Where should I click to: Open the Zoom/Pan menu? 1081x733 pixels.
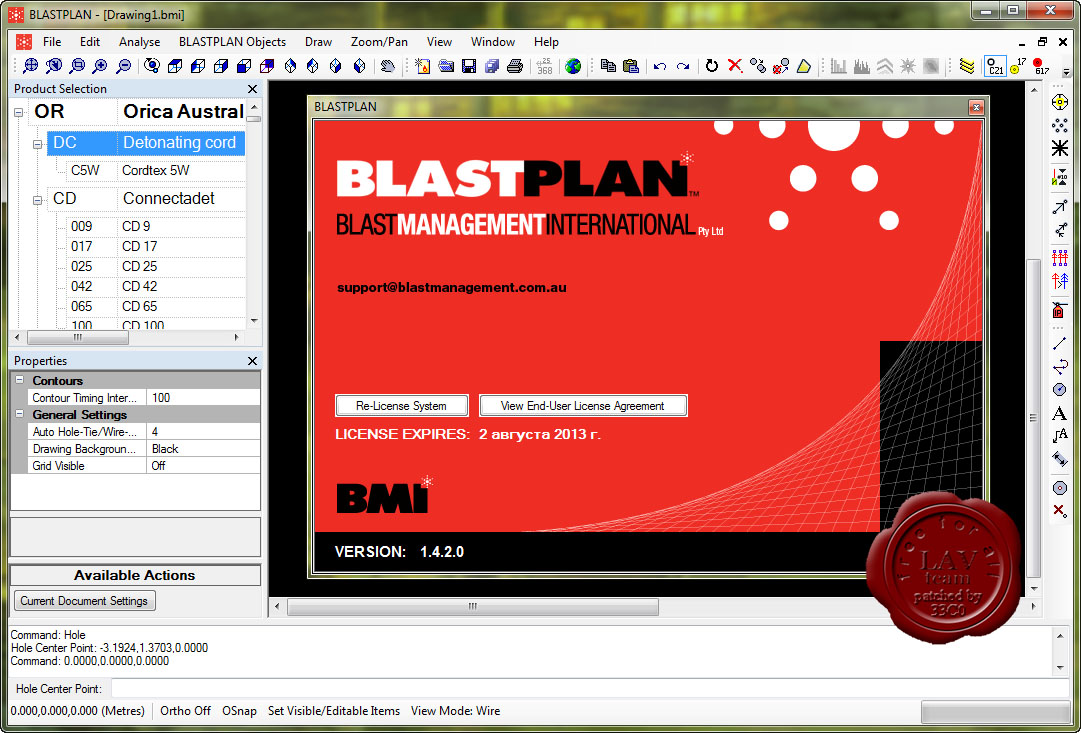coord(379,42)
